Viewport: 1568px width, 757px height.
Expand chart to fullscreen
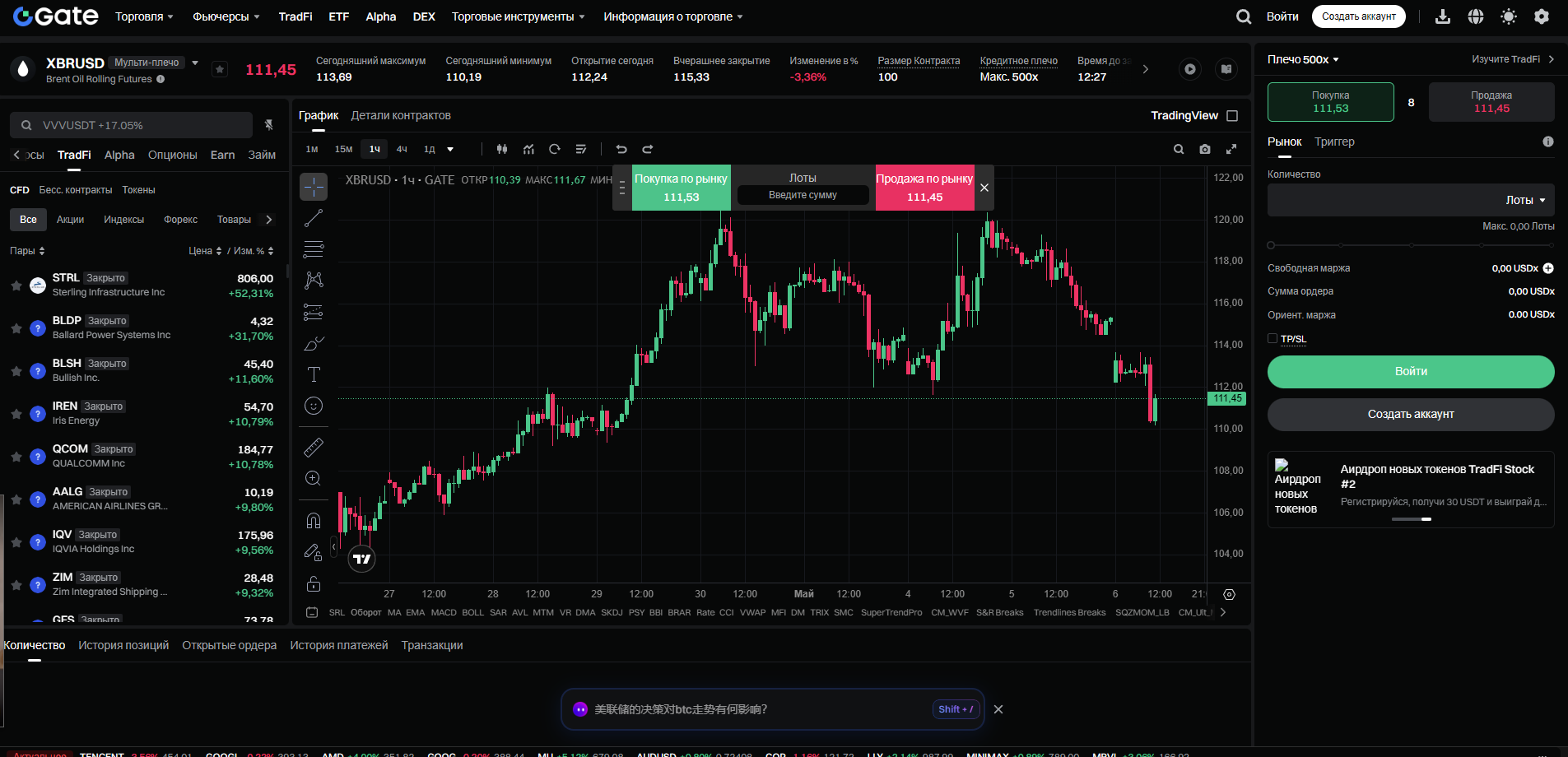tap(1231, 149)
